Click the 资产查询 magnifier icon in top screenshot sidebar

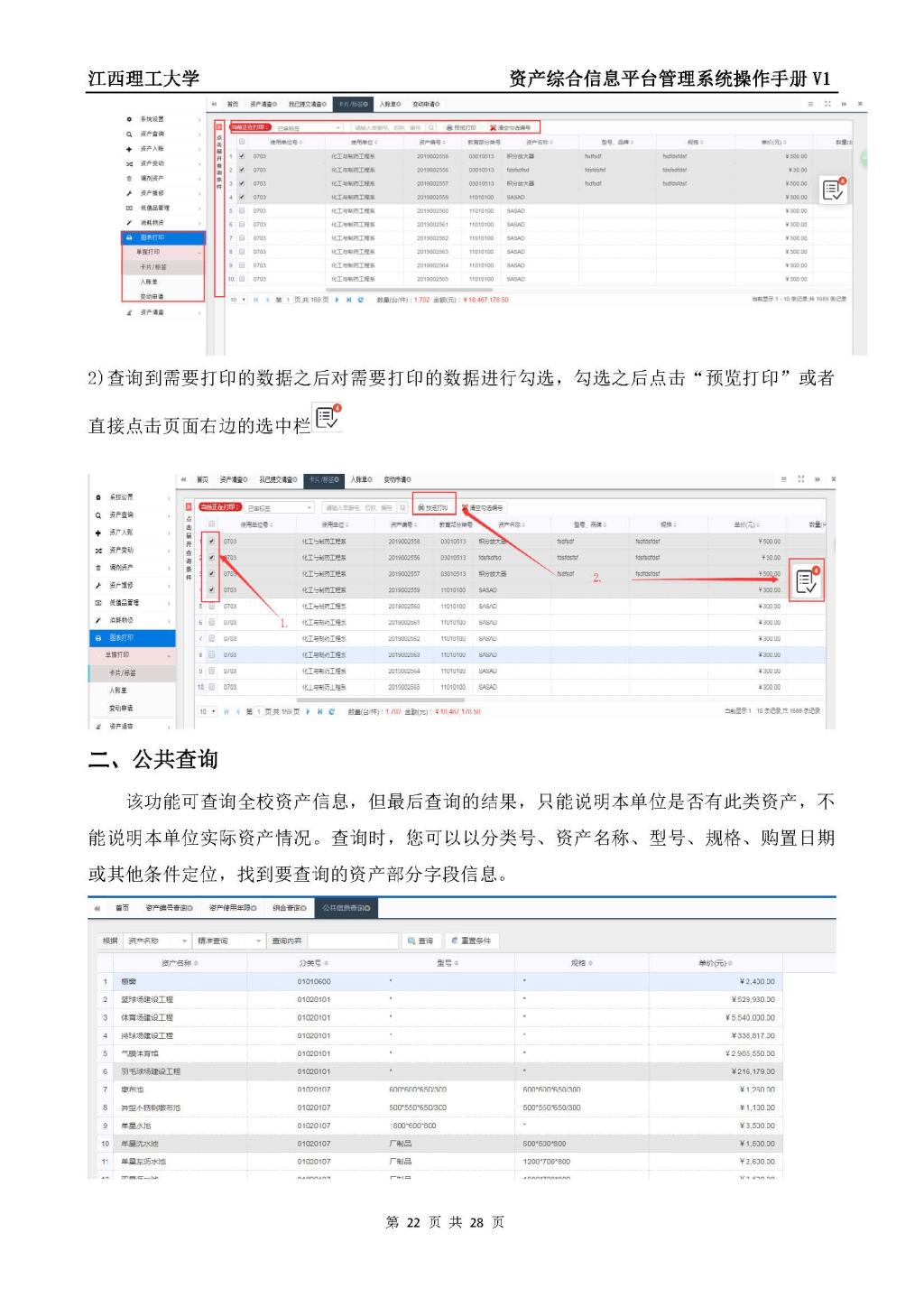pyautogui.click(x=129, y=134)
